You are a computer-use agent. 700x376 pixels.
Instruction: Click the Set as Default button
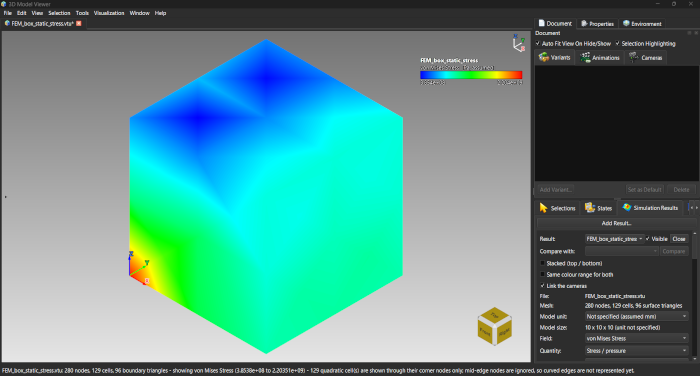coord(644,190)
